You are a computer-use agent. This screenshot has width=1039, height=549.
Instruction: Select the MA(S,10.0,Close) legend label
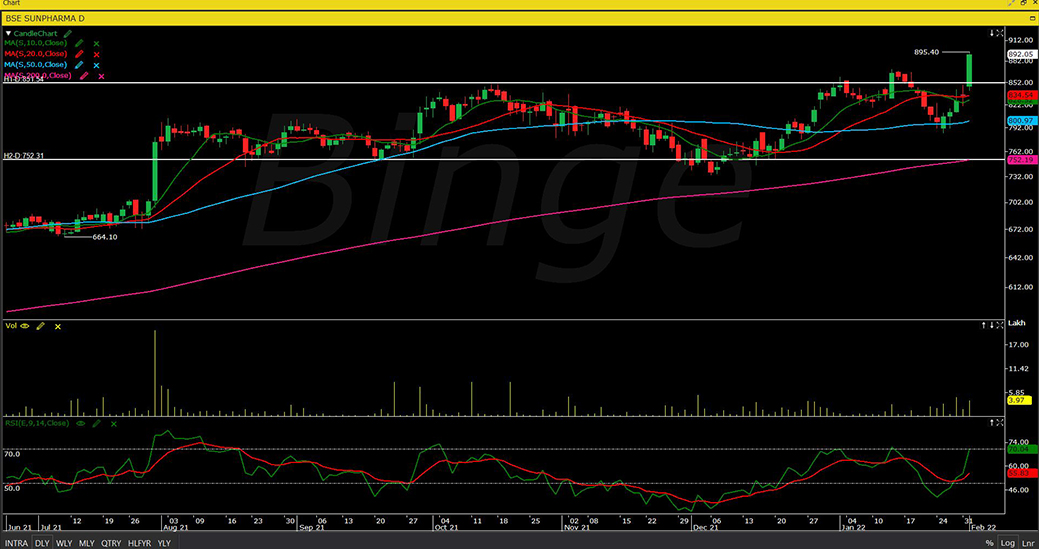pos(36,43)
